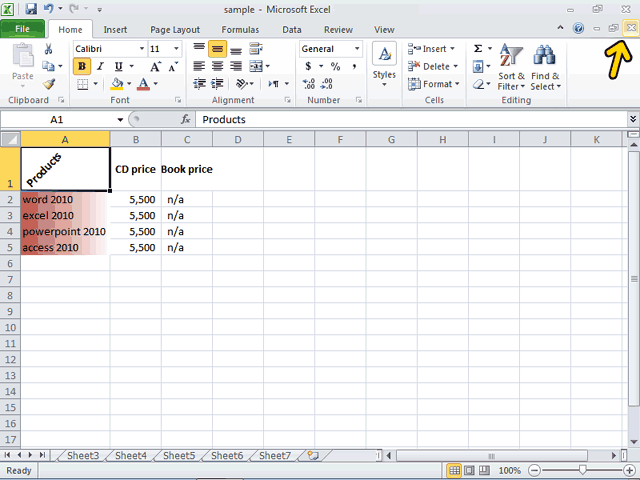Click the formula bar containing Products

click(x=411, y=120)
